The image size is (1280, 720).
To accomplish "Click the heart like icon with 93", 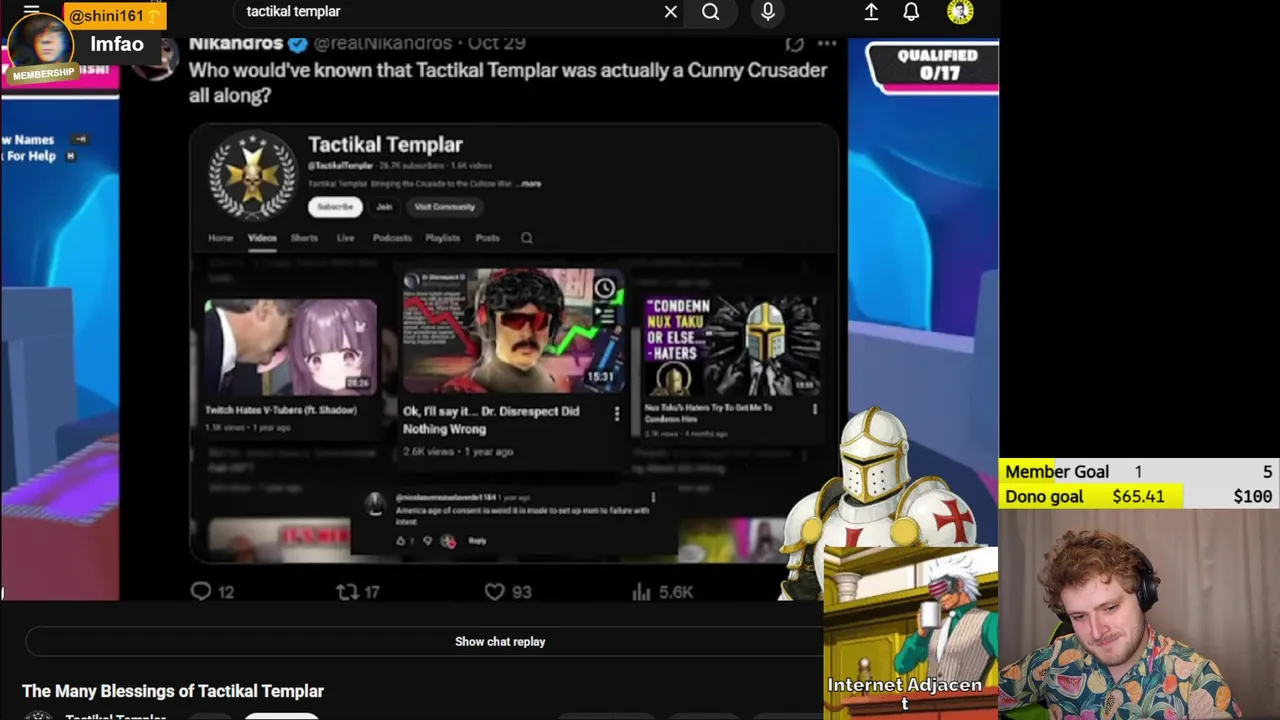I will (494, 592).
